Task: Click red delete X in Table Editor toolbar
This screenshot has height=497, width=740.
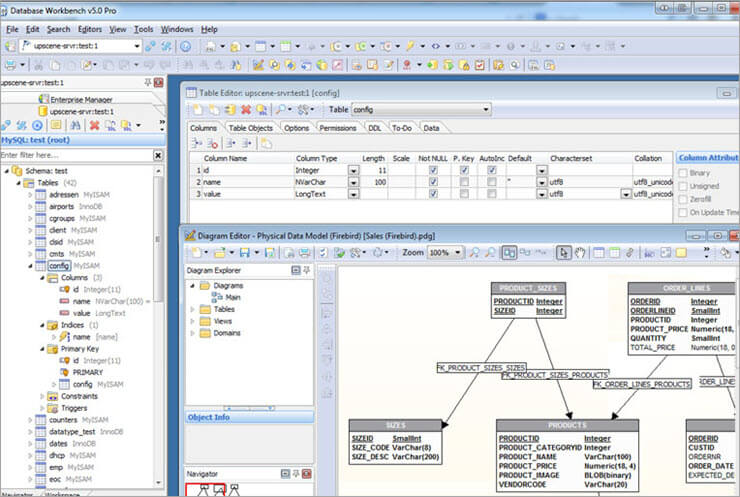Action: [x=246, y=110]
